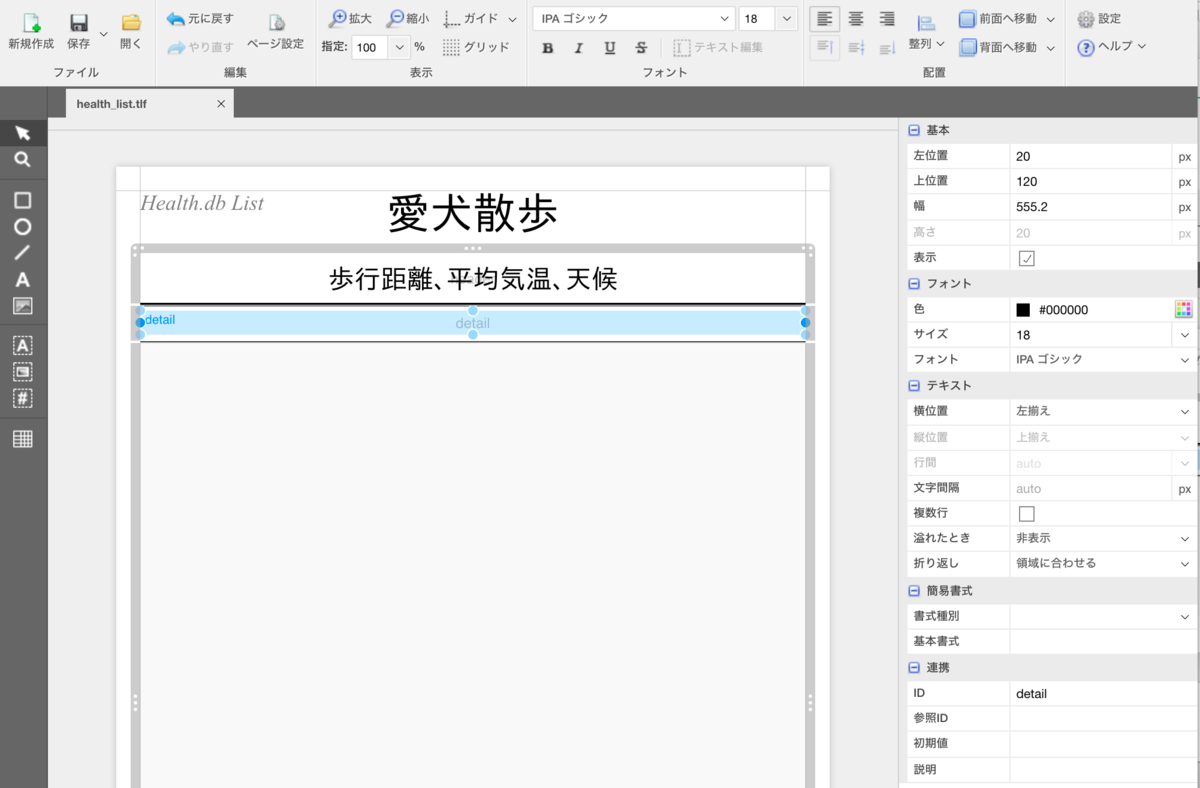Pick the Line drawing tool
This screenshot has width=1200, height=788.
click(x=23, y=254)
